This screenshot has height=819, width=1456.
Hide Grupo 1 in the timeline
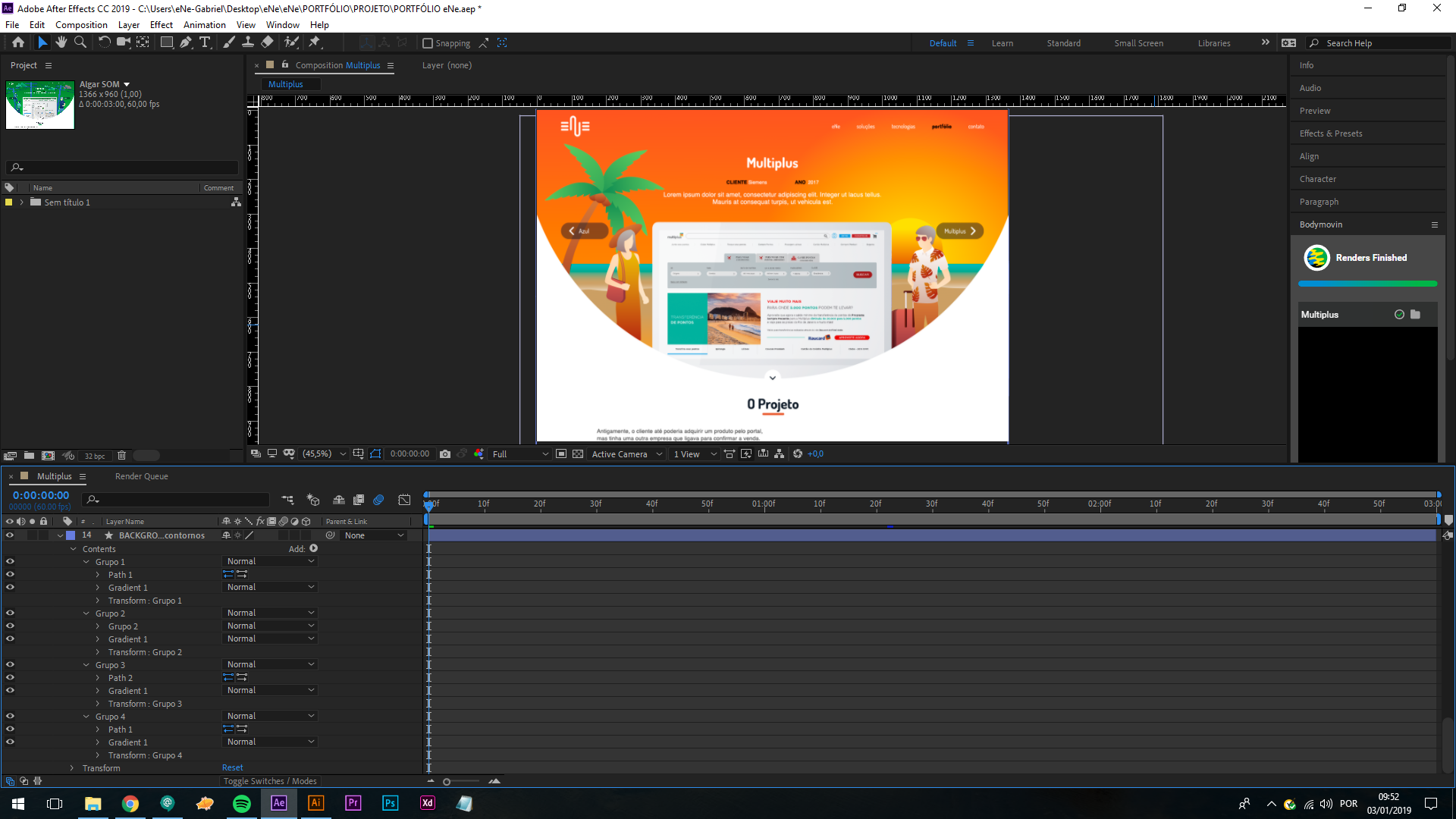pyautogui.click(x=10, y=562)
